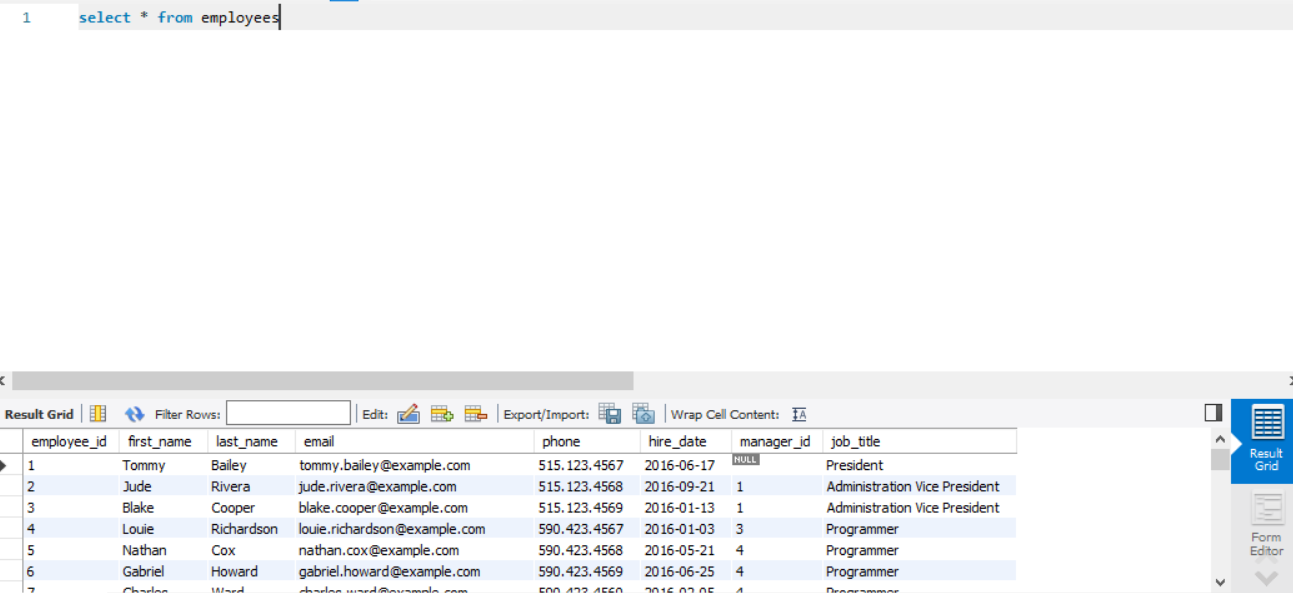Click the horizontal scrollbar above the results

click(320, 380)
